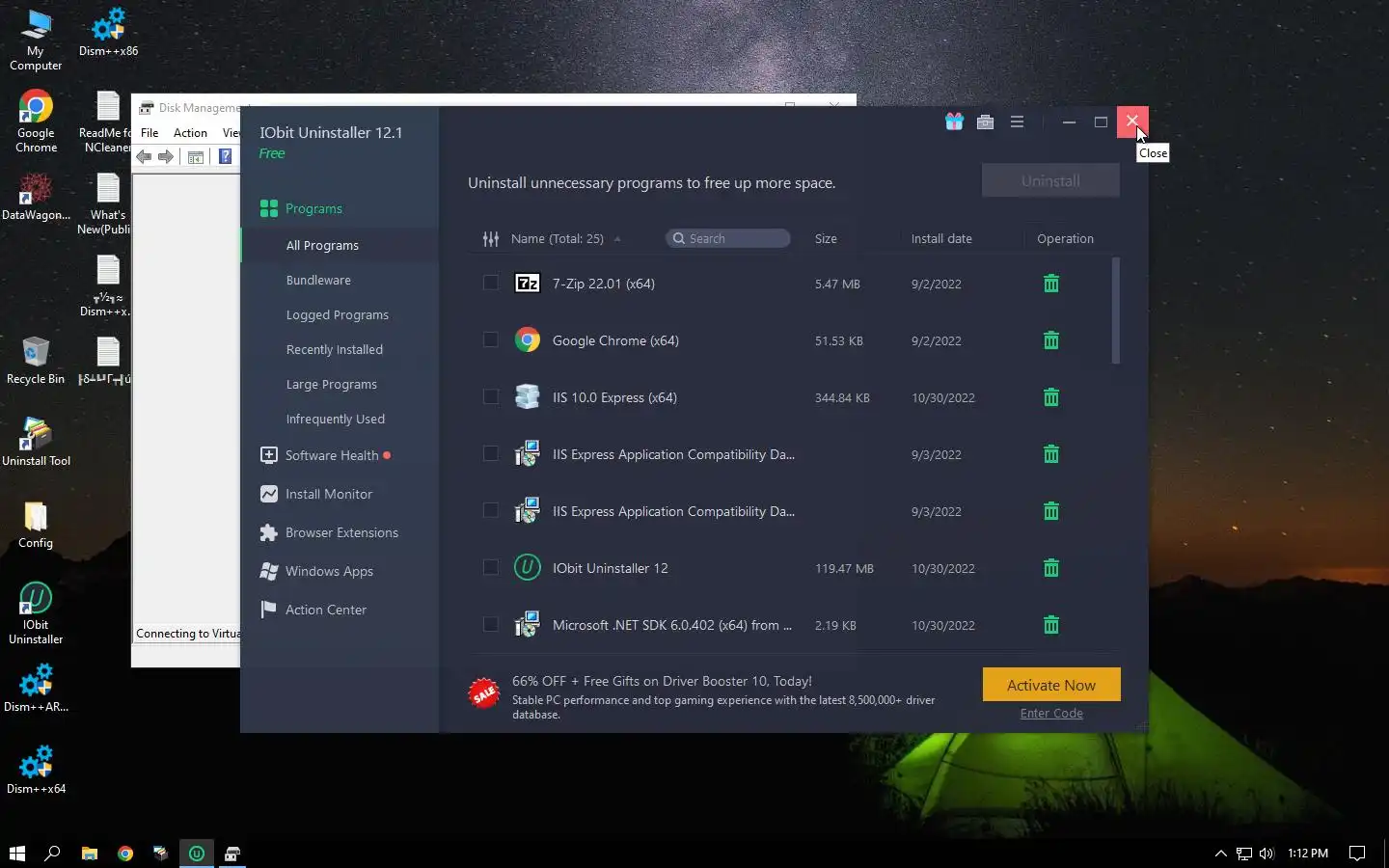Open File menu in Disk Management
Image resolution: width=1389 pixels, height=868 pixels.
(x=150, y=133)
